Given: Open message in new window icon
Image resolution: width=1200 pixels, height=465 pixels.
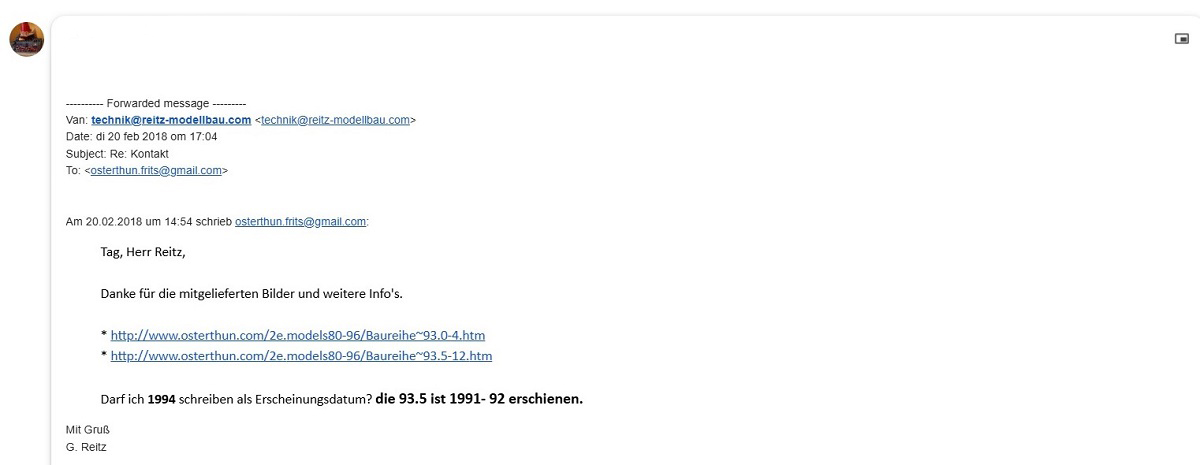Looking at the screenshot, I should pos(1181,38).
